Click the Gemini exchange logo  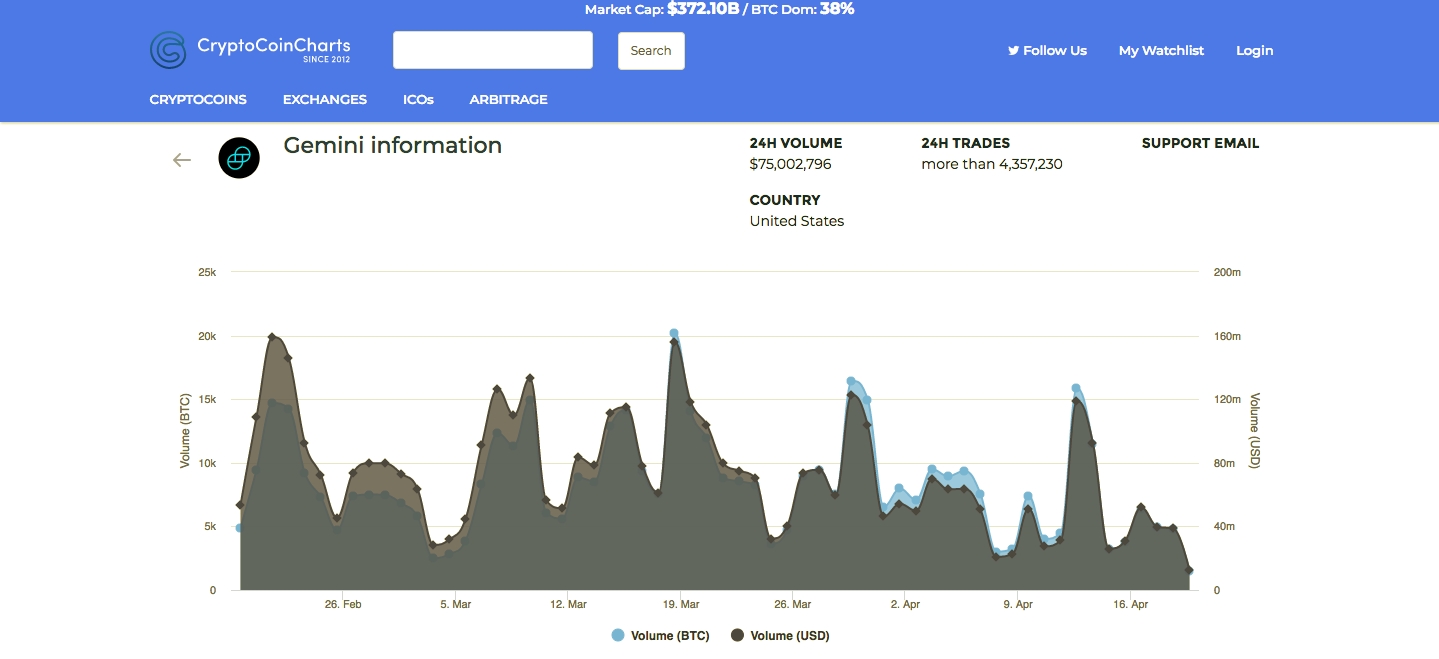tap(239, 158)
